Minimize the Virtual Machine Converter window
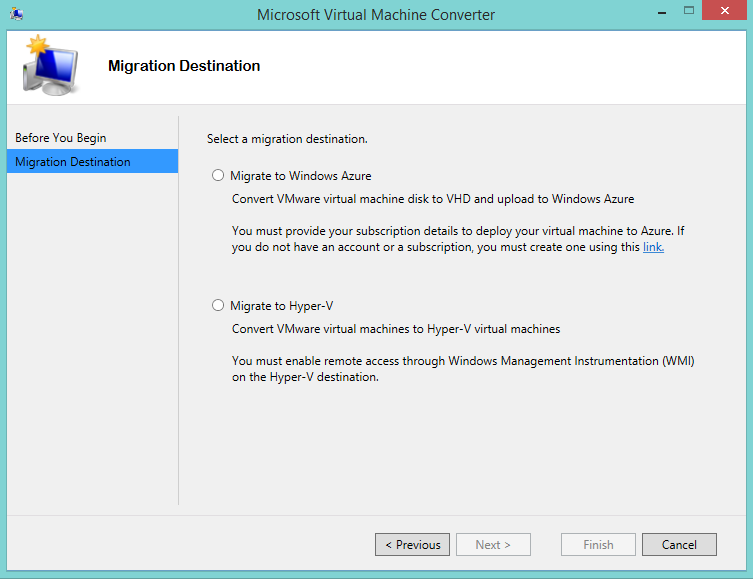The image size is (753, 579). 662,12
